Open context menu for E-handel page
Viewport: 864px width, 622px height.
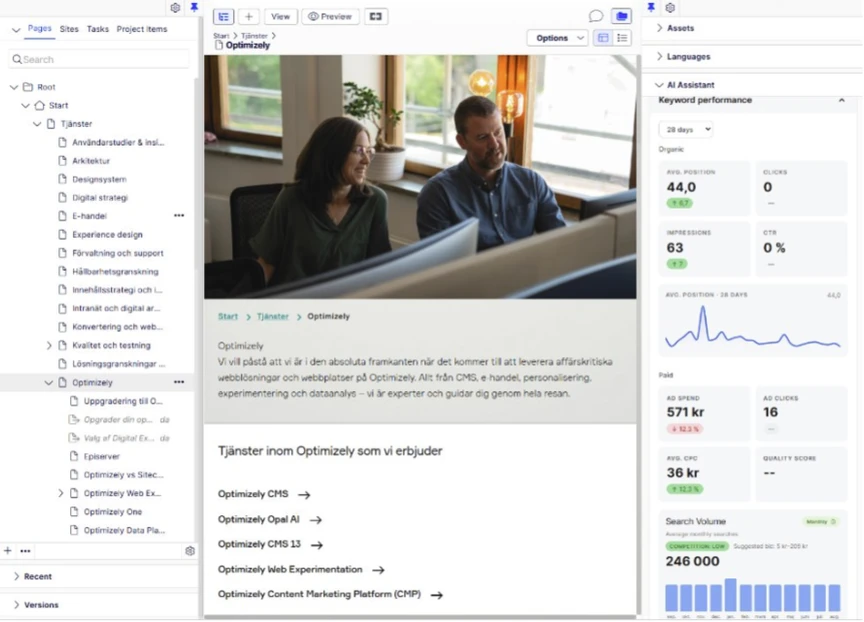179,216
